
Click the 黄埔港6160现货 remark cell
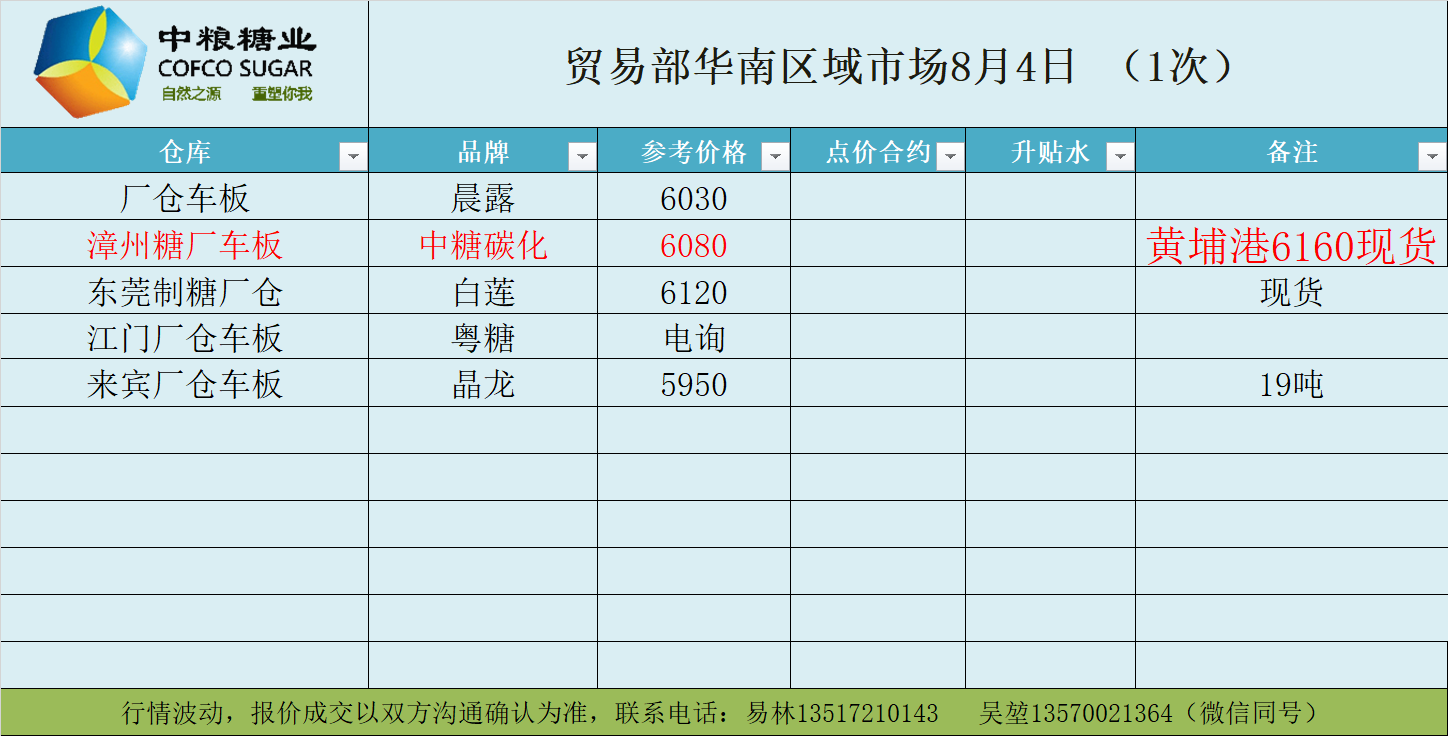coord(1290,245)
